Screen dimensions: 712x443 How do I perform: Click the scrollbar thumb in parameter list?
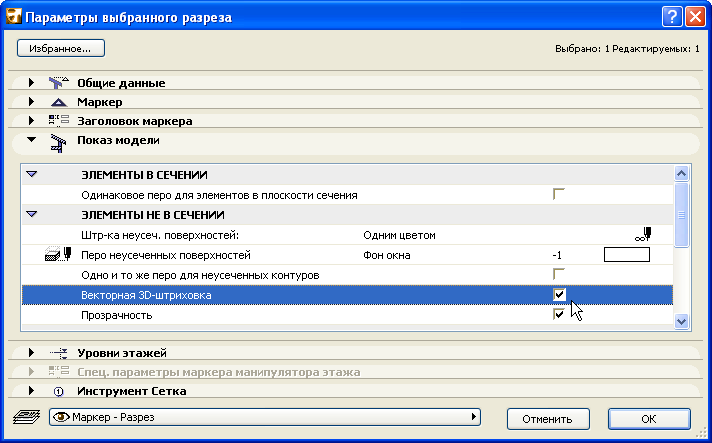(681, 215)
